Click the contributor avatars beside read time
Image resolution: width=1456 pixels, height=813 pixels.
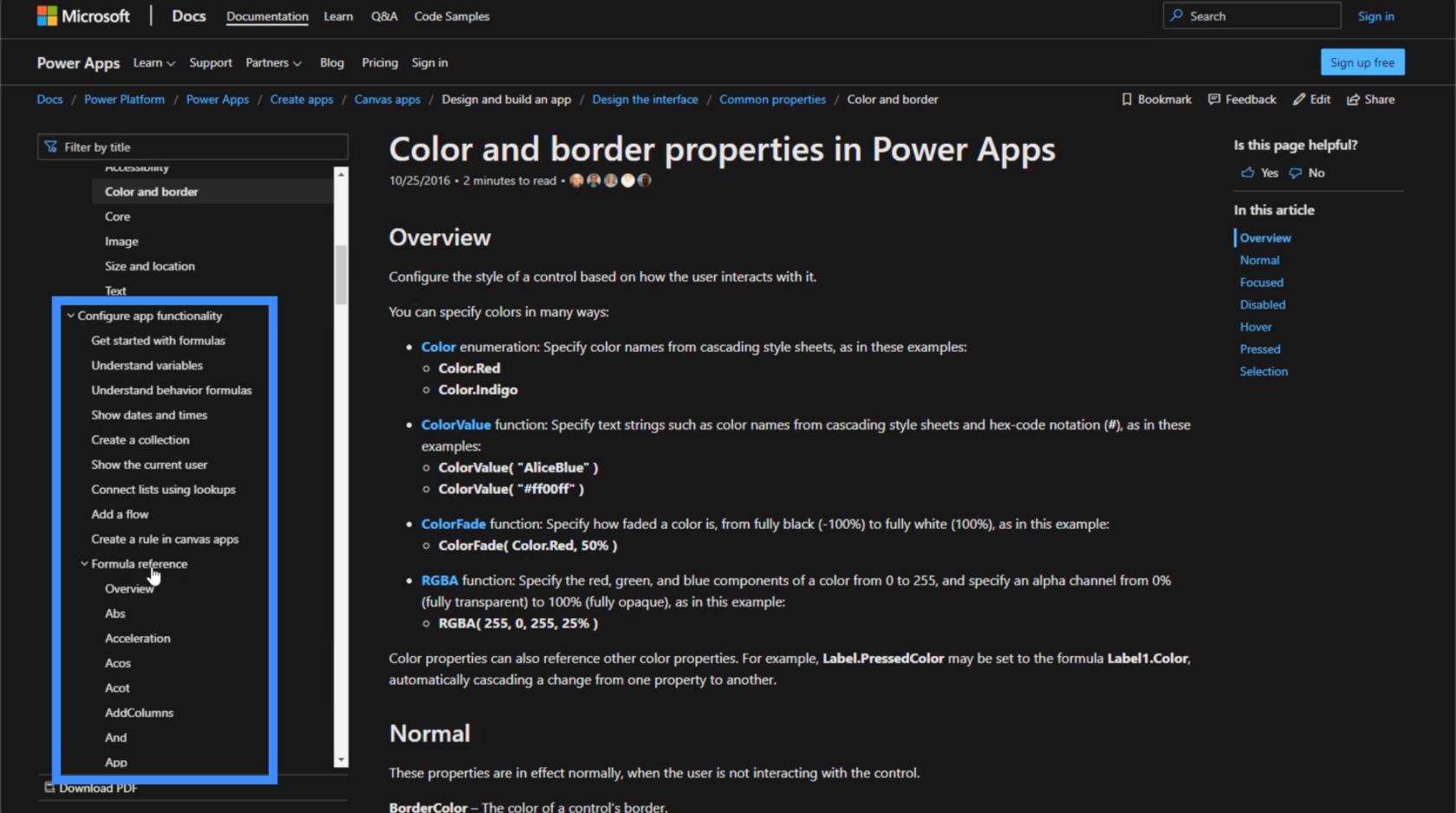610,180
